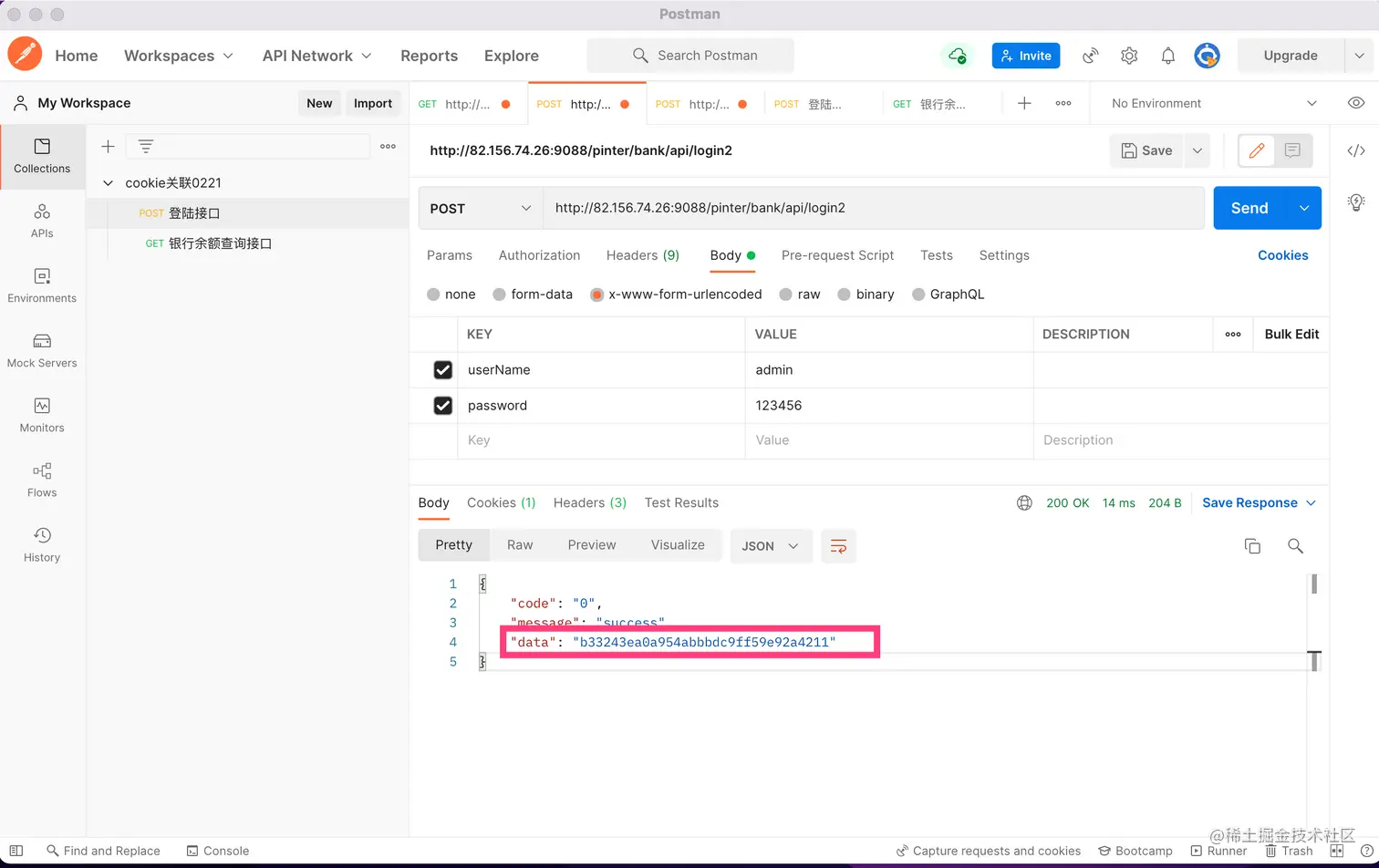Image resolution: width=1379 pixels, height=868 pixels.
Task: Send the login2 request
Action: [x=1249, y=208]
